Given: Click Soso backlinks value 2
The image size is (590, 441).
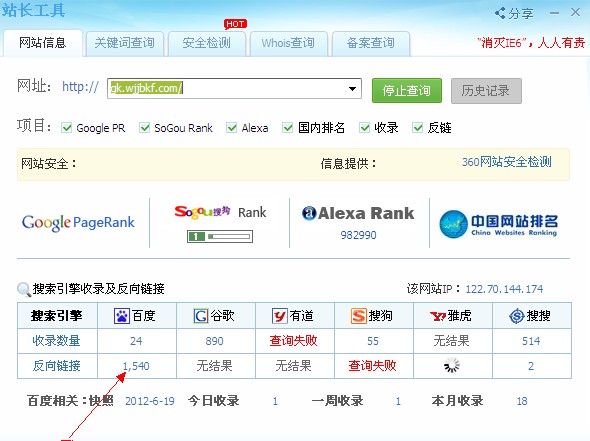Looking at the screenshot, I should coord(531,366).
